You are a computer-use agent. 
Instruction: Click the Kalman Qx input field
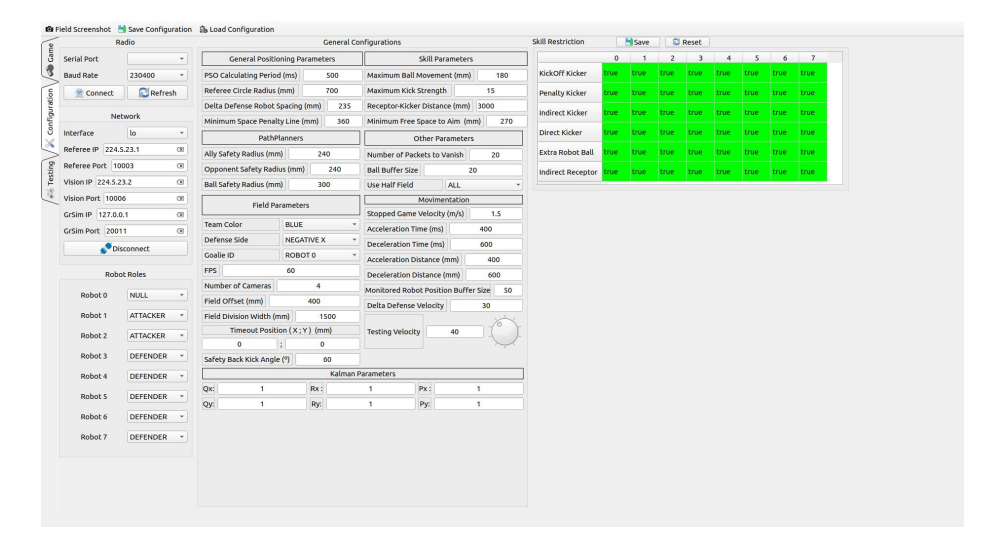pyautogui.click(x=262, y=389)
